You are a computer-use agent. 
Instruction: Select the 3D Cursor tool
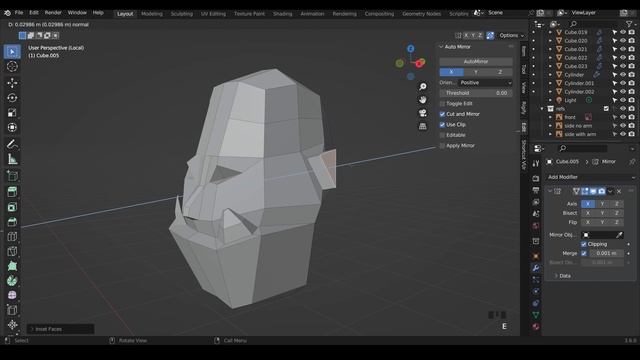pos(12,67)
